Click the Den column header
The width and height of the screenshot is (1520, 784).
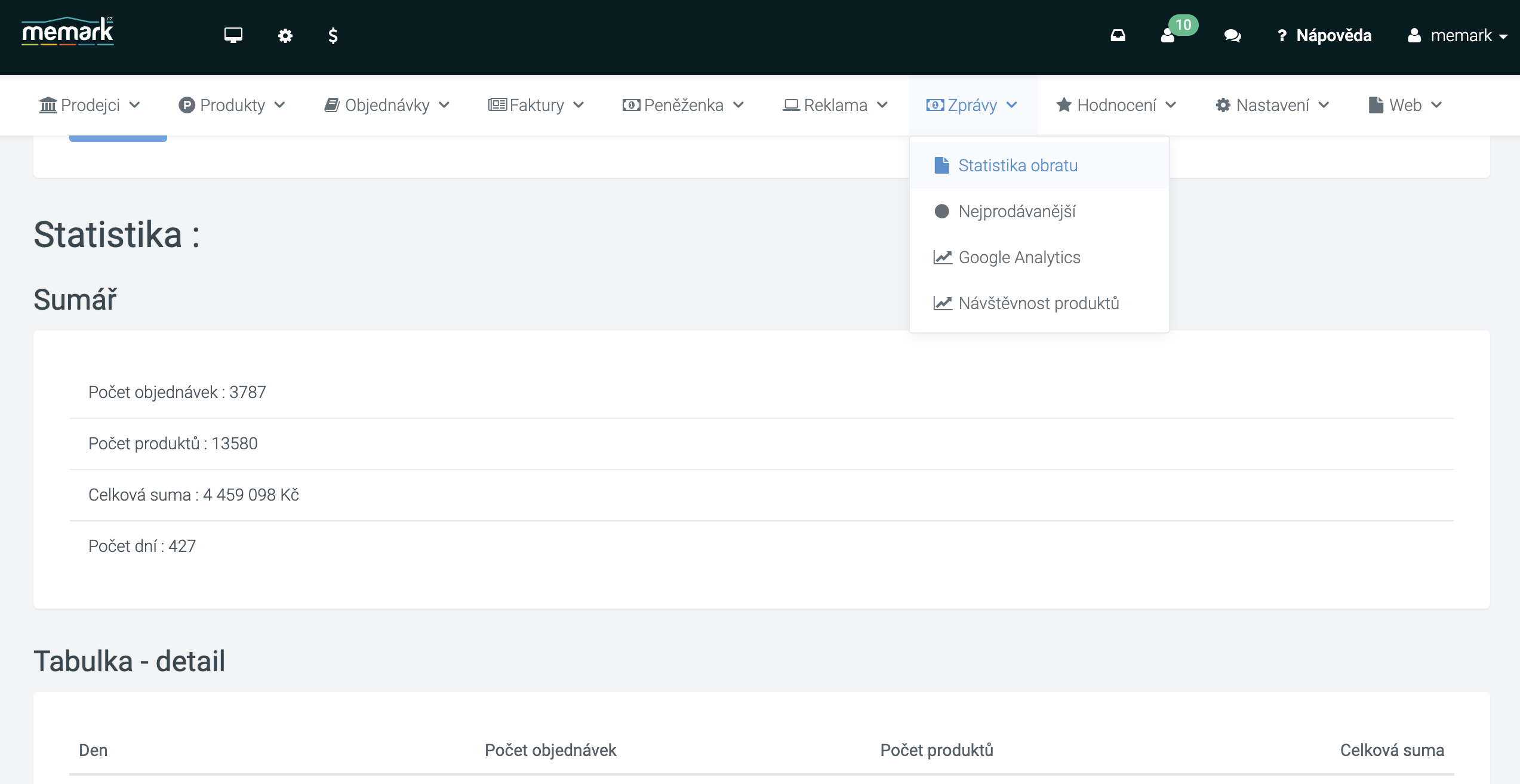(93, 750)
